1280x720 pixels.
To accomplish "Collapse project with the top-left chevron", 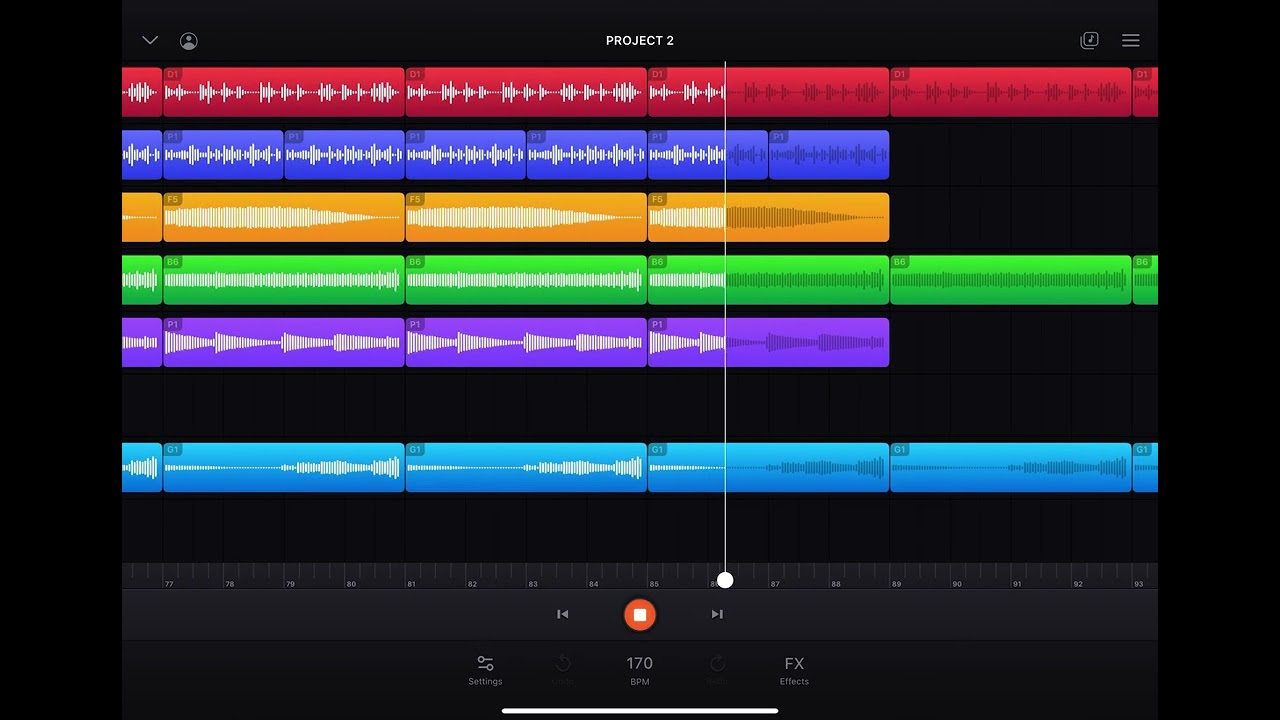I will click(150, 40).
